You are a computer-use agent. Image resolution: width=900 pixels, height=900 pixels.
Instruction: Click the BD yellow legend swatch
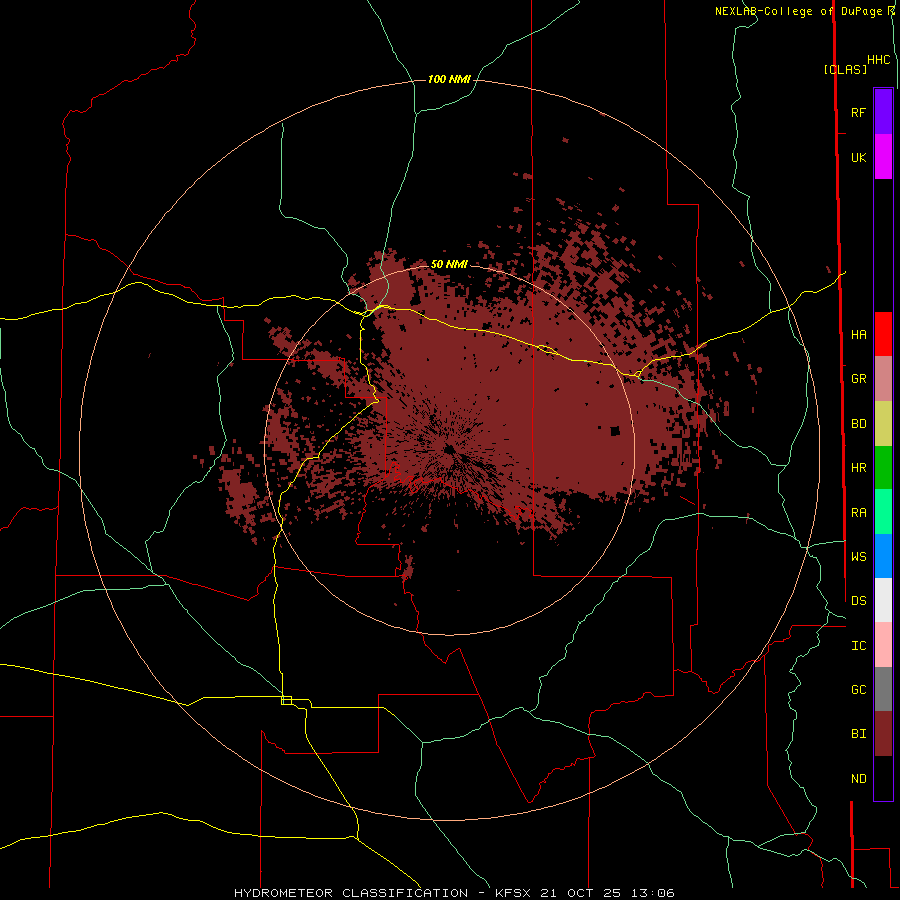point(883,424)
